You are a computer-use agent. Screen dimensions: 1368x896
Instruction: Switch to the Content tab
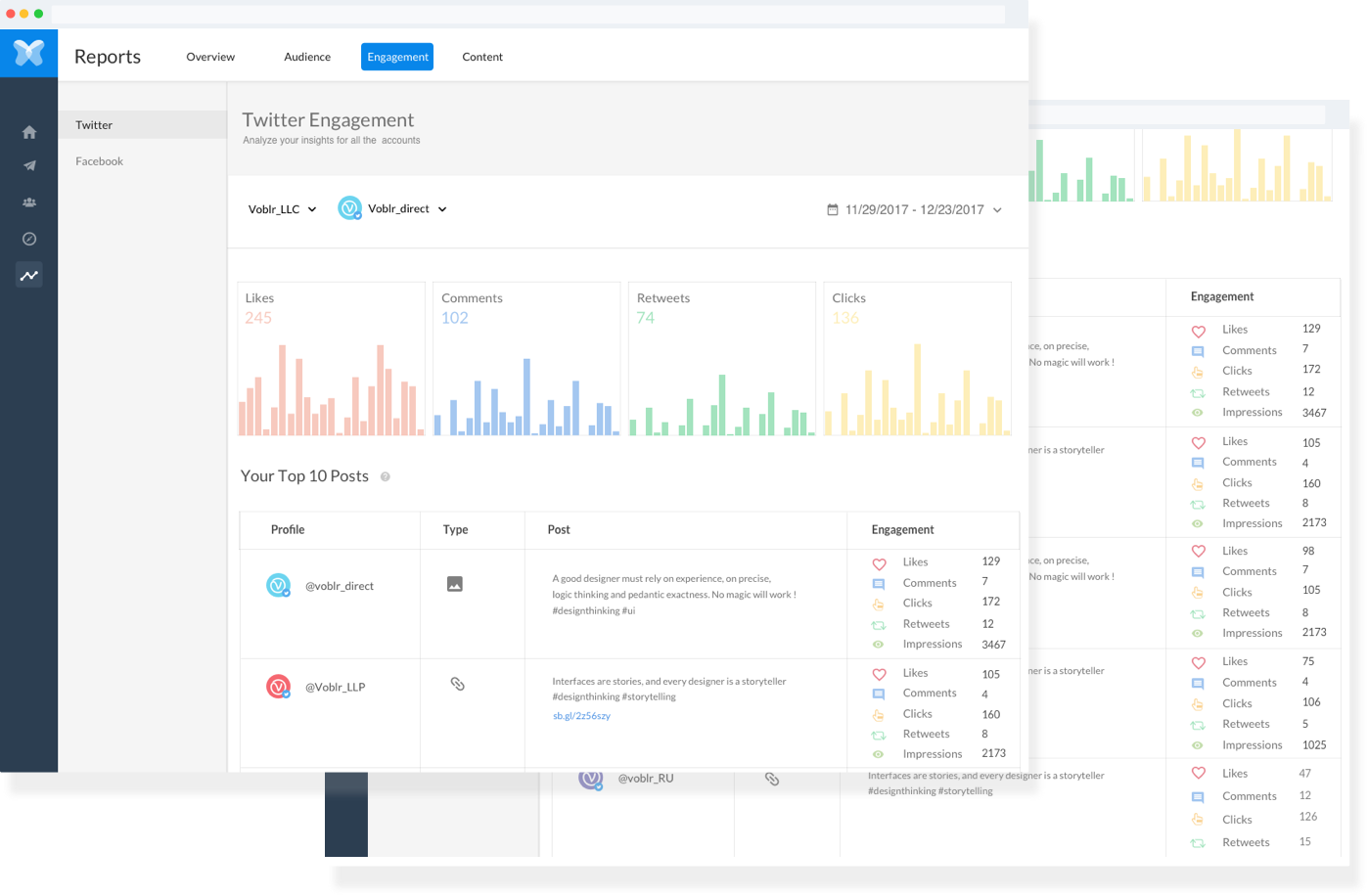click(x=482, y=57)
